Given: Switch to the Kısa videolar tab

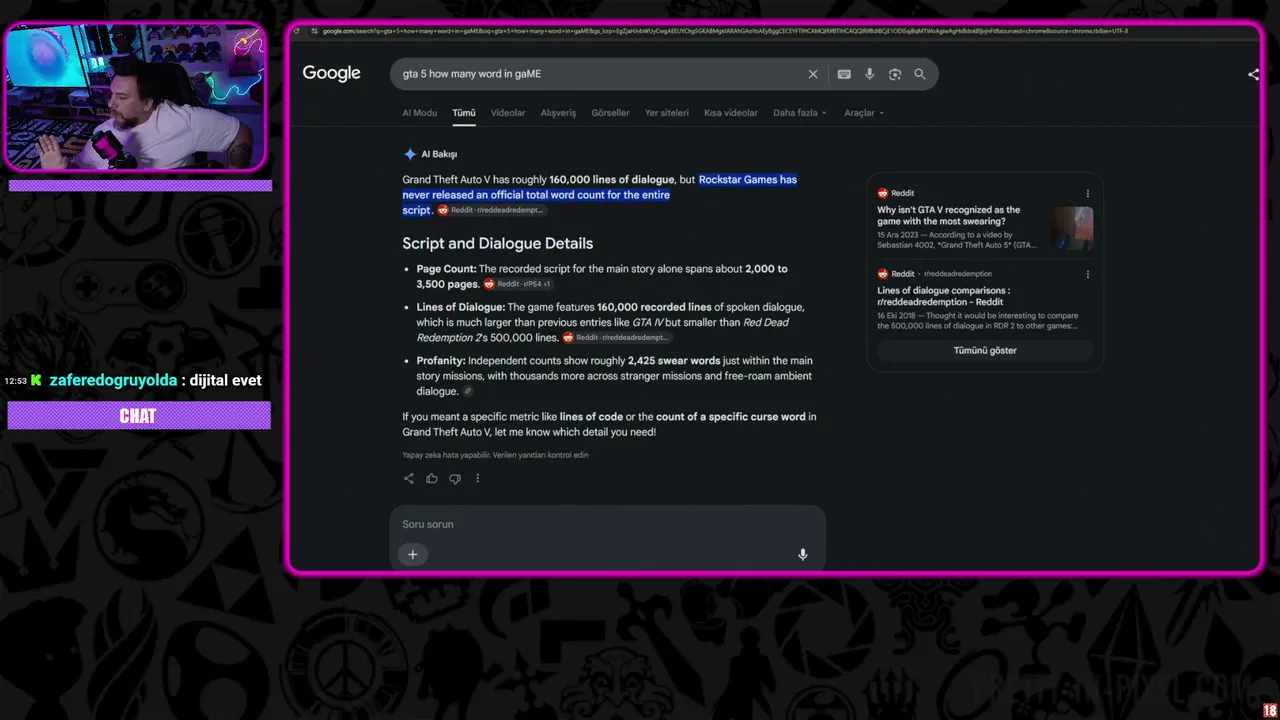Looking at the screenshot, I should click(x=731, y=113).
